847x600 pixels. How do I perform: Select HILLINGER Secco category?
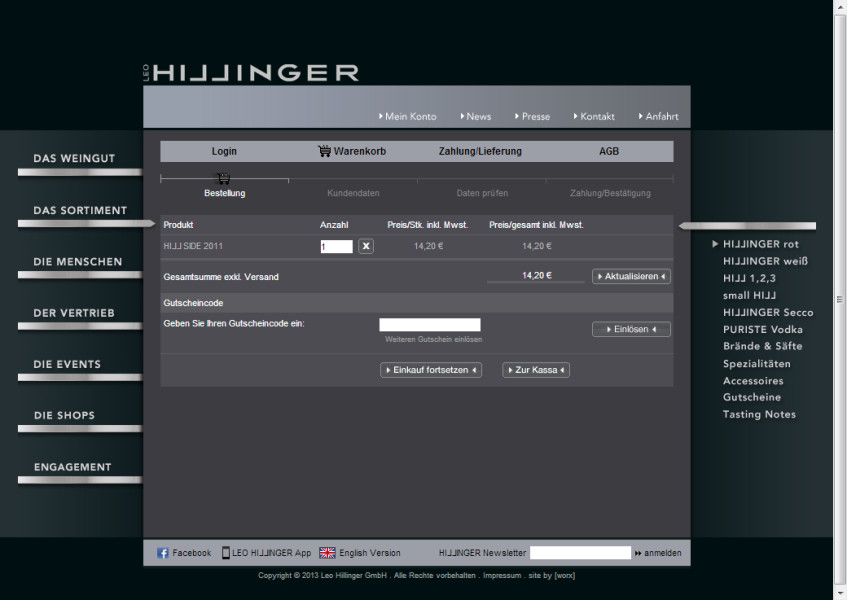768,313
